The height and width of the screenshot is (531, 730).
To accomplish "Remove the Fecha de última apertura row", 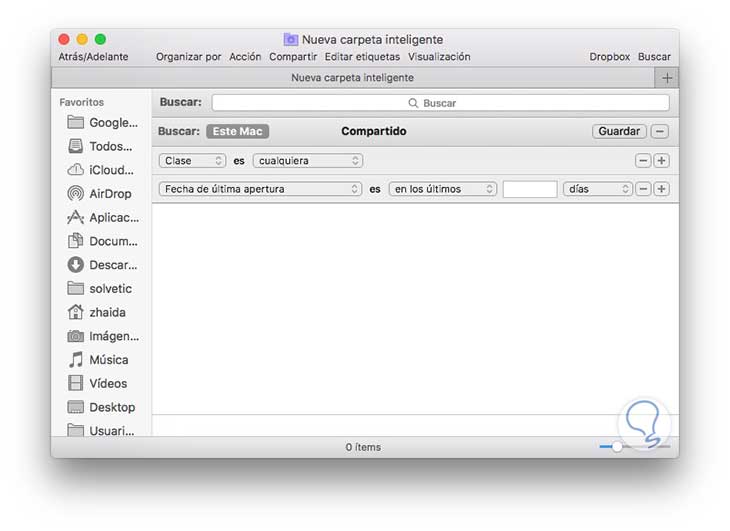I will [643, 189].
